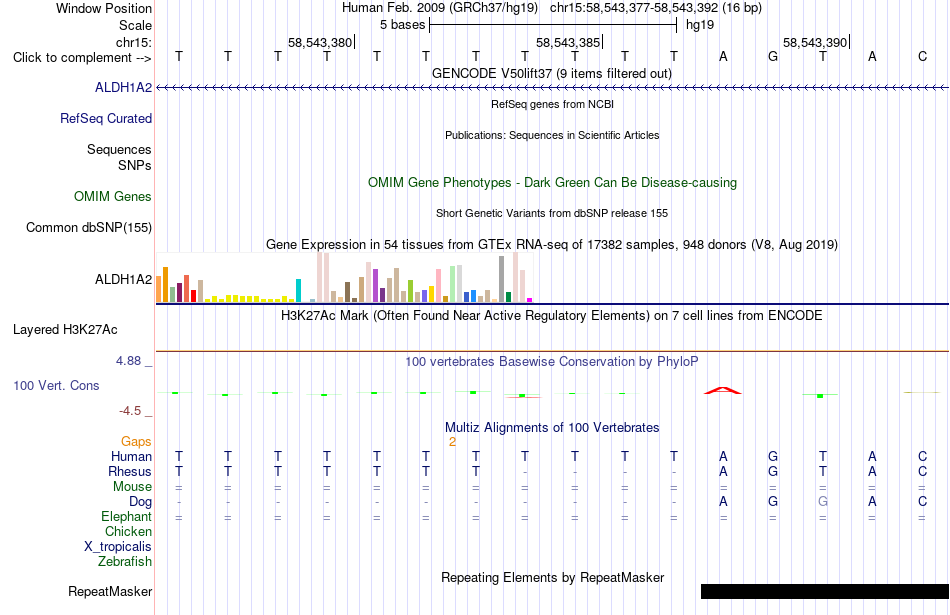Open the RefSeq Curated track label
The width and height of the screenshot is (950, 615).
(105, 118)
